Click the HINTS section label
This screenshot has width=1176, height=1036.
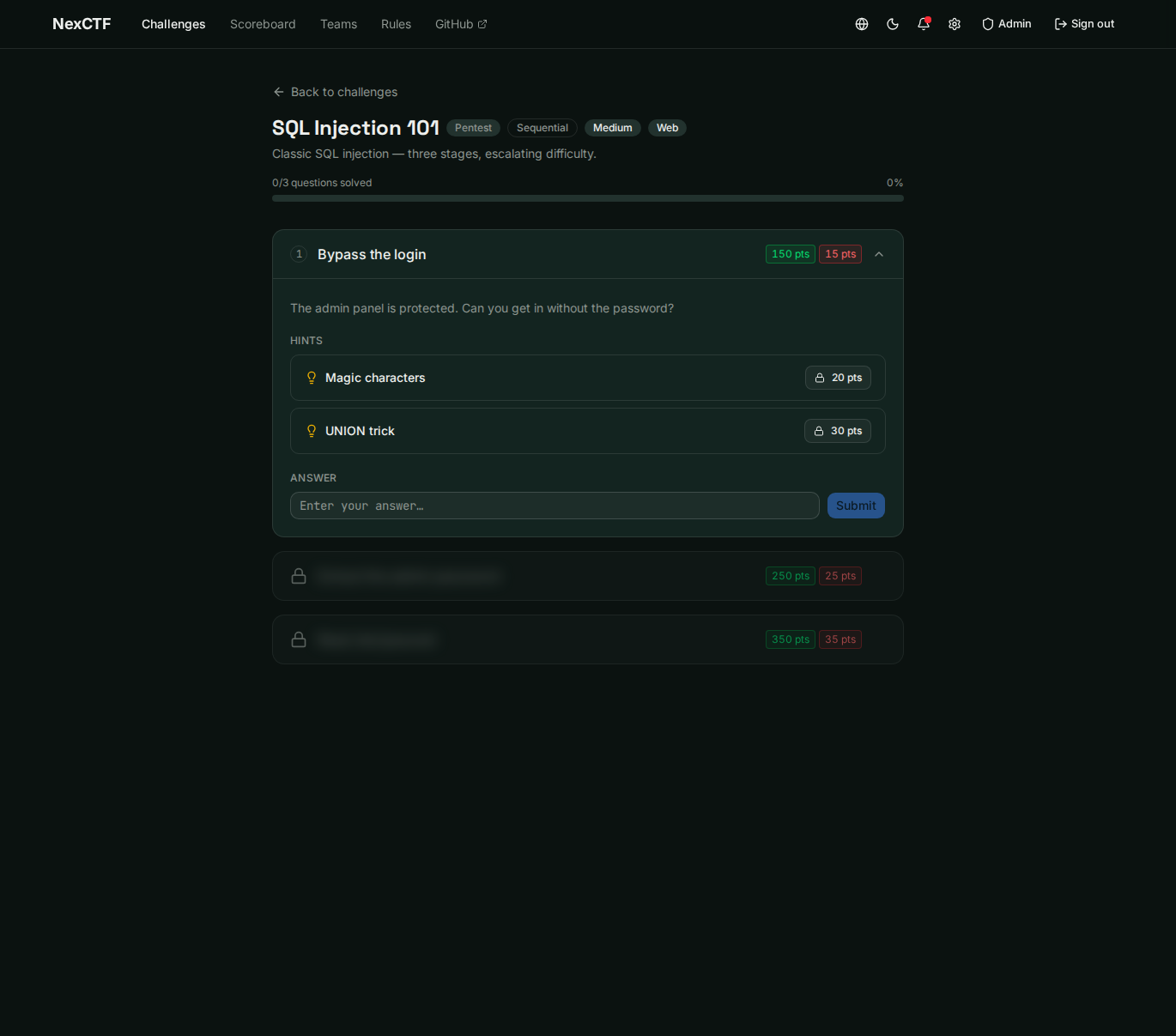coord(306,341)
